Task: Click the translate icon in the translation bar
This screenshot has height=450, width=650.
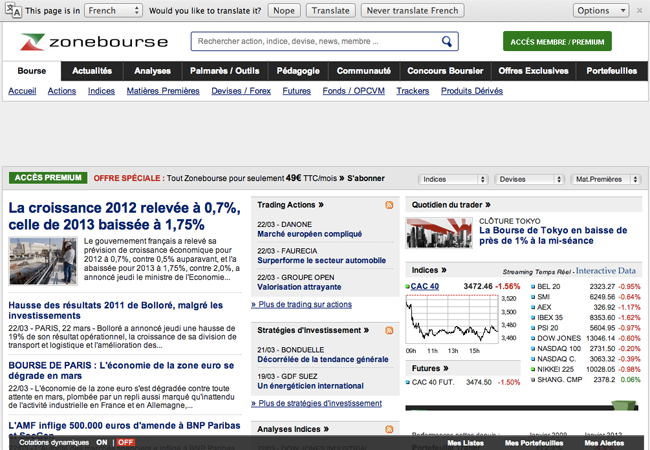Action: coord(12,11)
